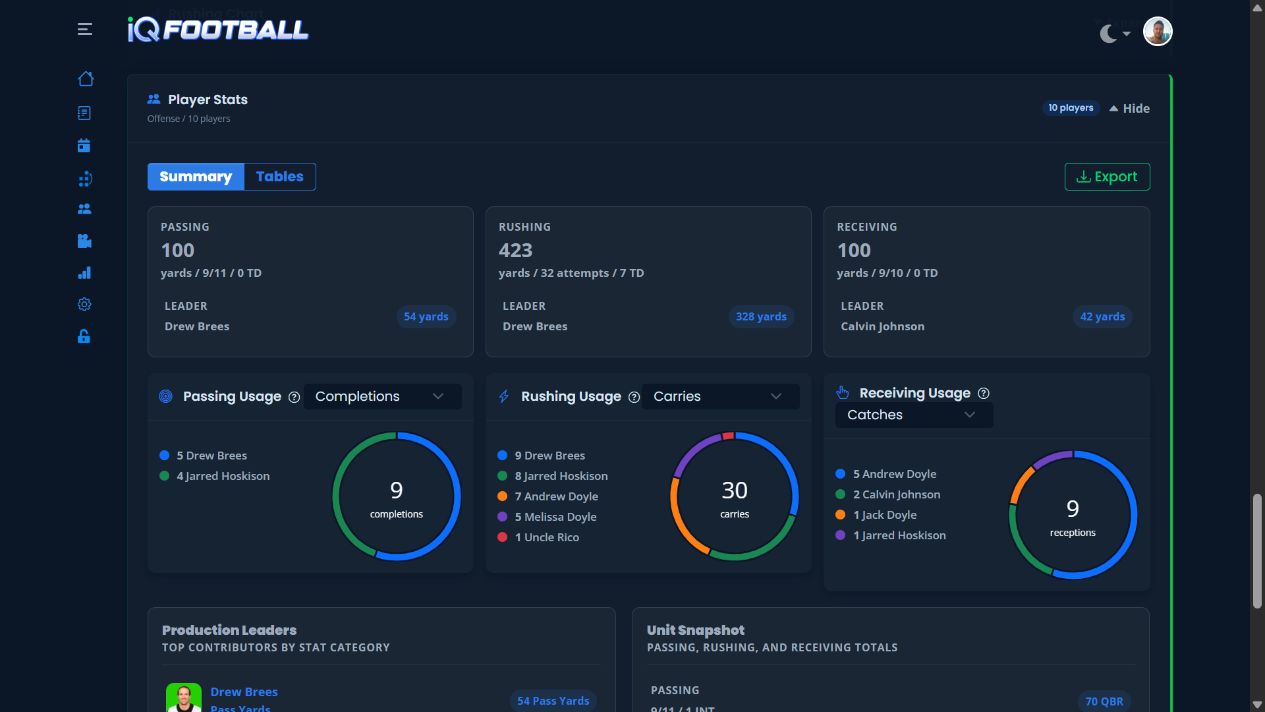
Task: Click Drew Brees rushing leader name
Action: [535, 327]
